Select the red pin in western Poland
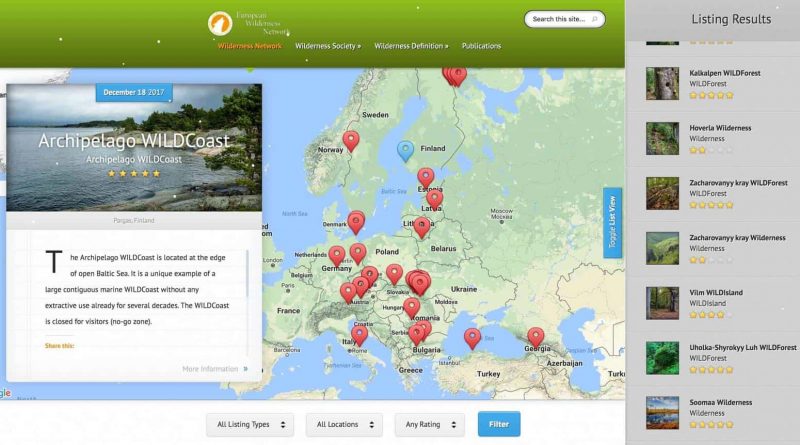This screenshot has width=800, height=445. click(x=358, y=254)
